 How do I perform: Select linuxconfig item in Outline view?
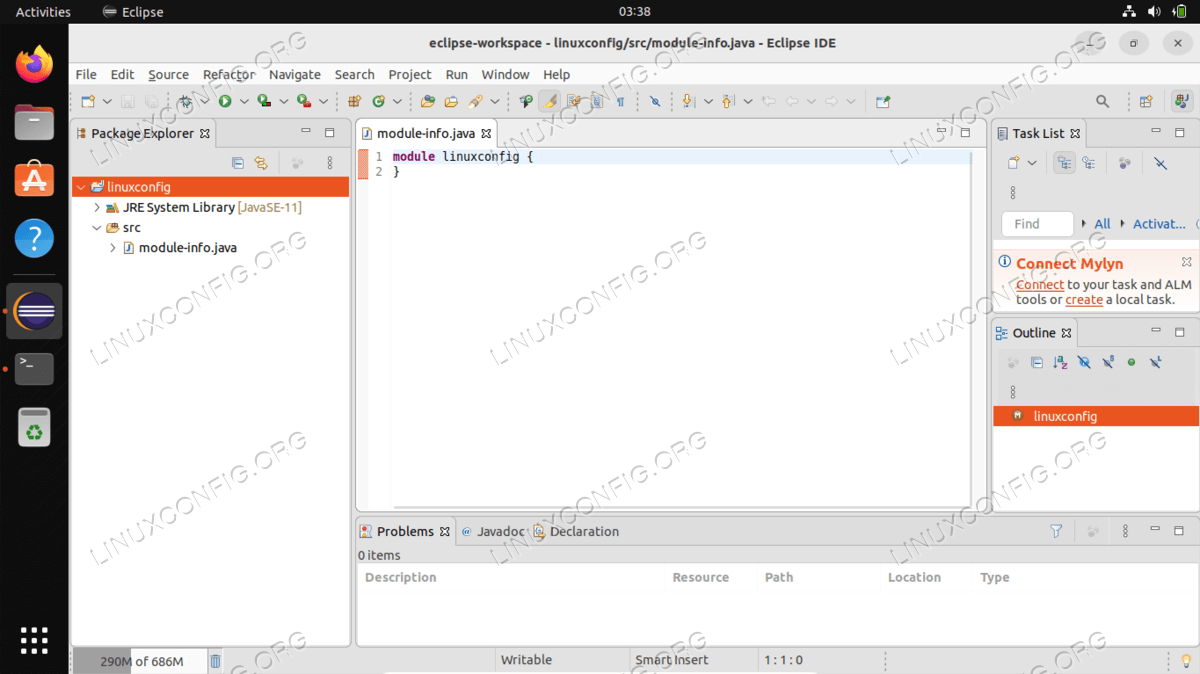pyautogui.click(x=1096, y=416)
